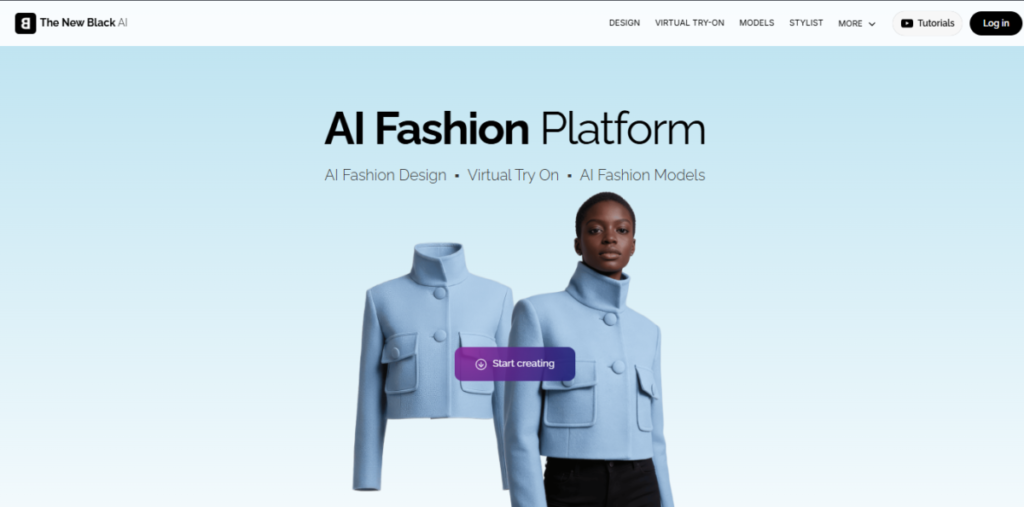Screen dimensions: 1024x507
Task: Click the Tutorials button label
Action: coord(936,23)
